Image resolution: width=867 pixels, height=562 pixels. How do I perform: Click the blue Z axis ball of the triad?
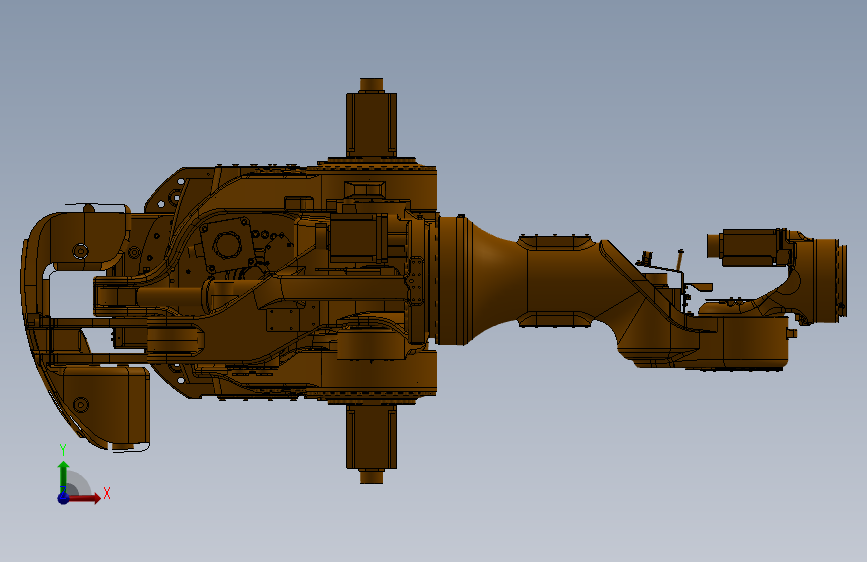click(63, 498)
